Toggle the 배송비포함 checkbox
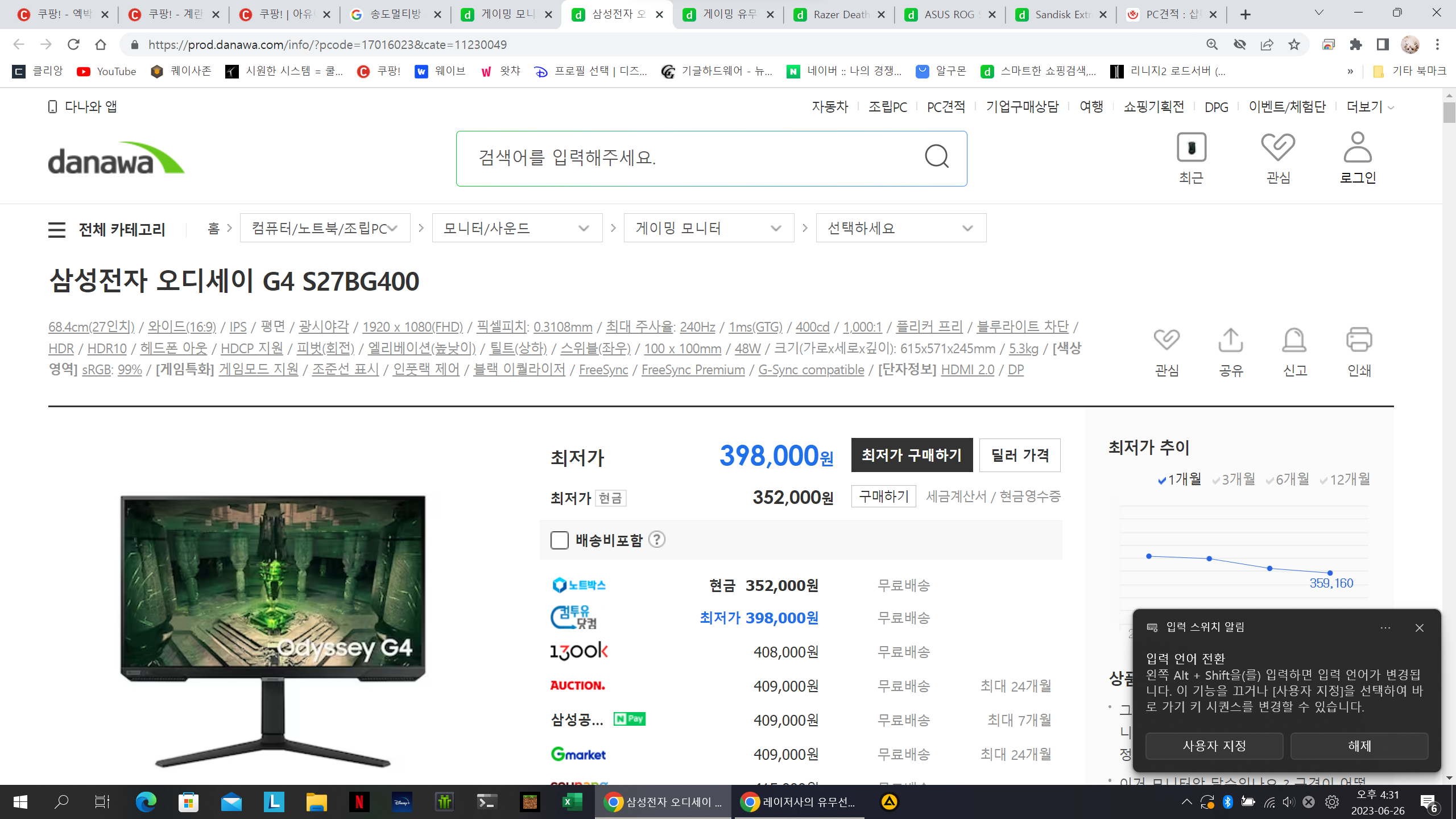This screenshot has height=819, width=1456. pyautogui.click(x=560, y=540)
